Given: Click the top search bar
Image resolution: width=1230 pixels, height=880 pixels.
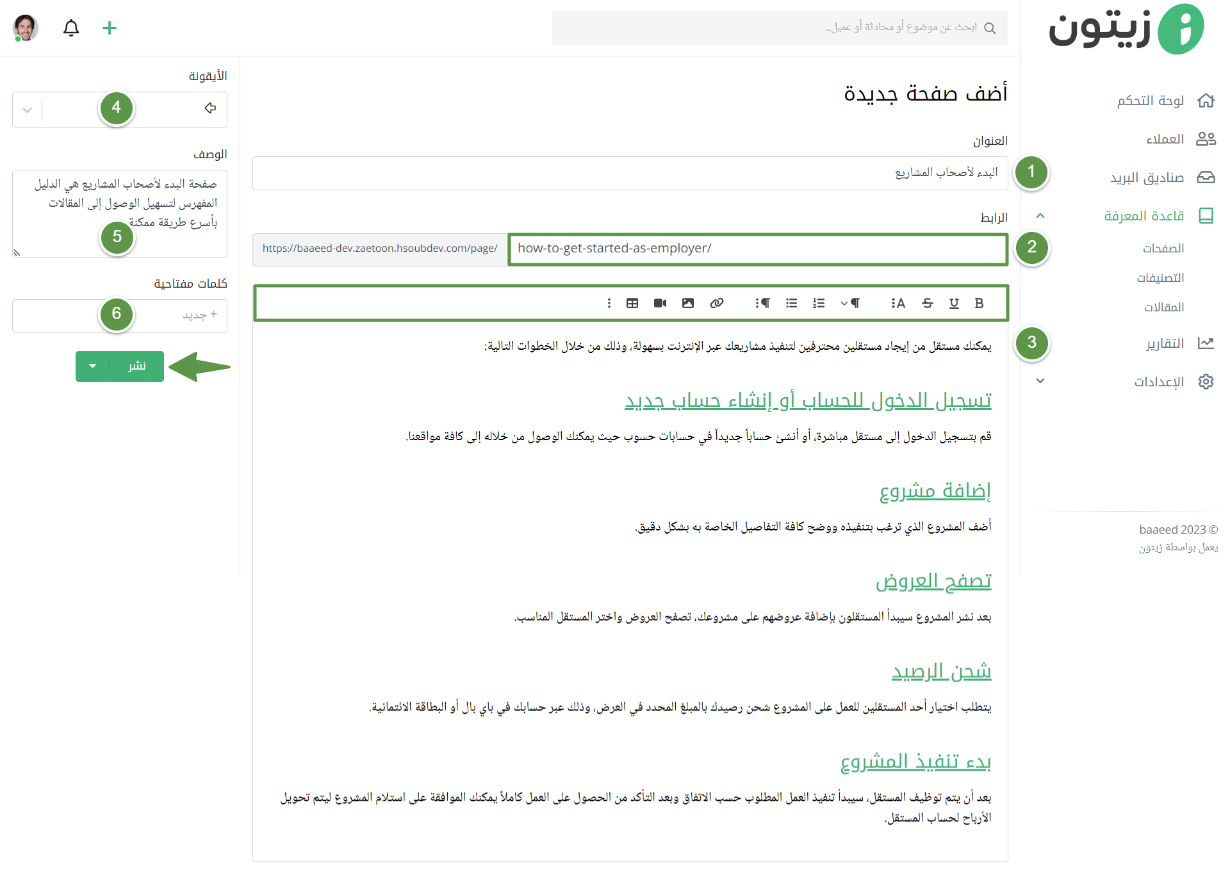Looking at the screenshot, I should click(780, 28).
